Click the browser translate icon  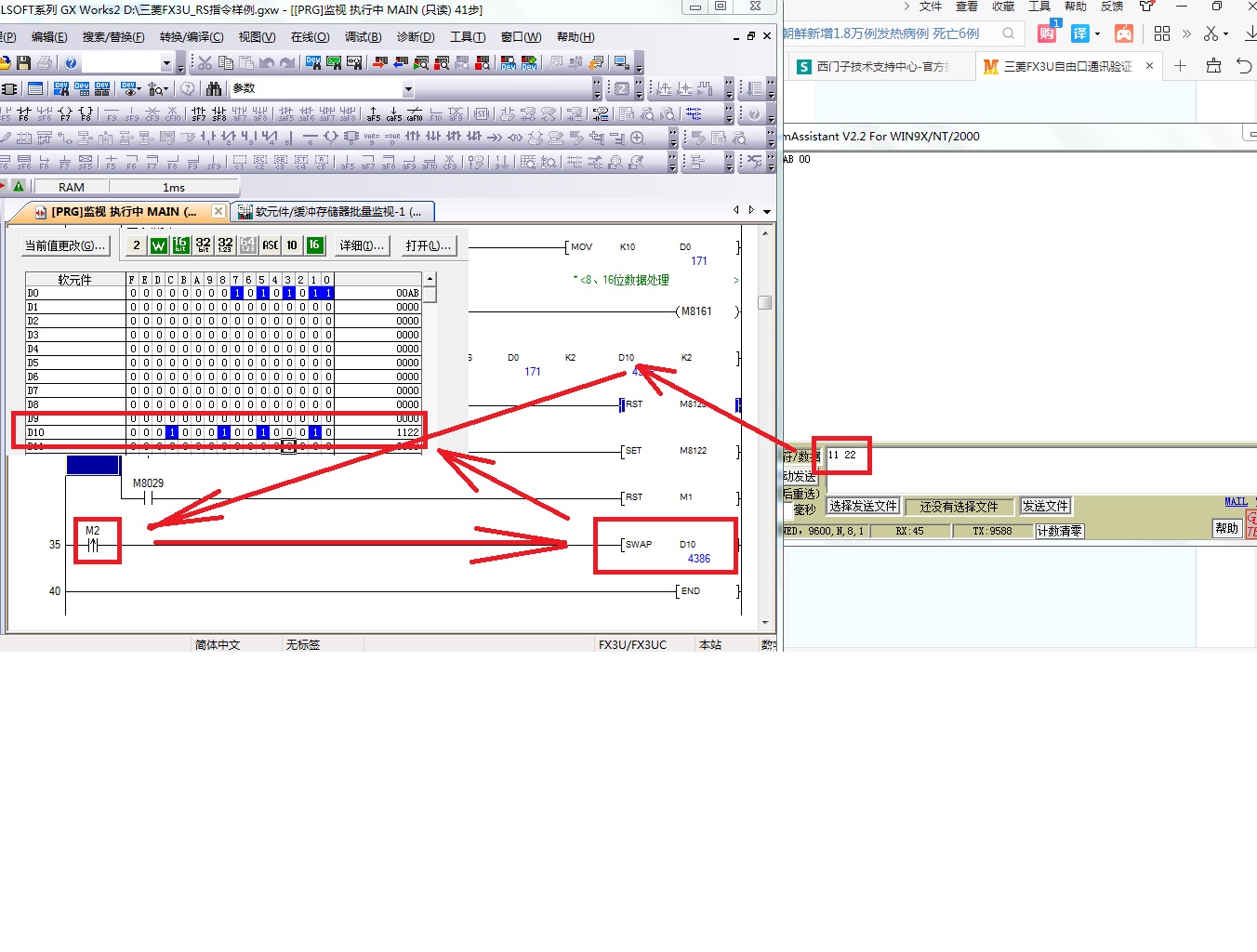(x=1079, y=33)
